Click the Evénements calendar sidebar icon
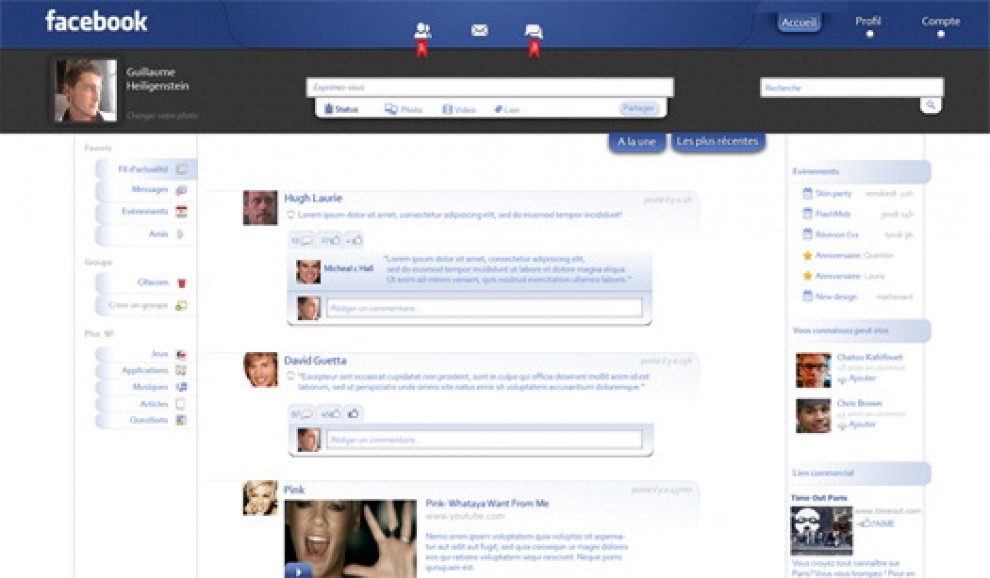This screenshot has width=990, height=578. pos(181,212)
